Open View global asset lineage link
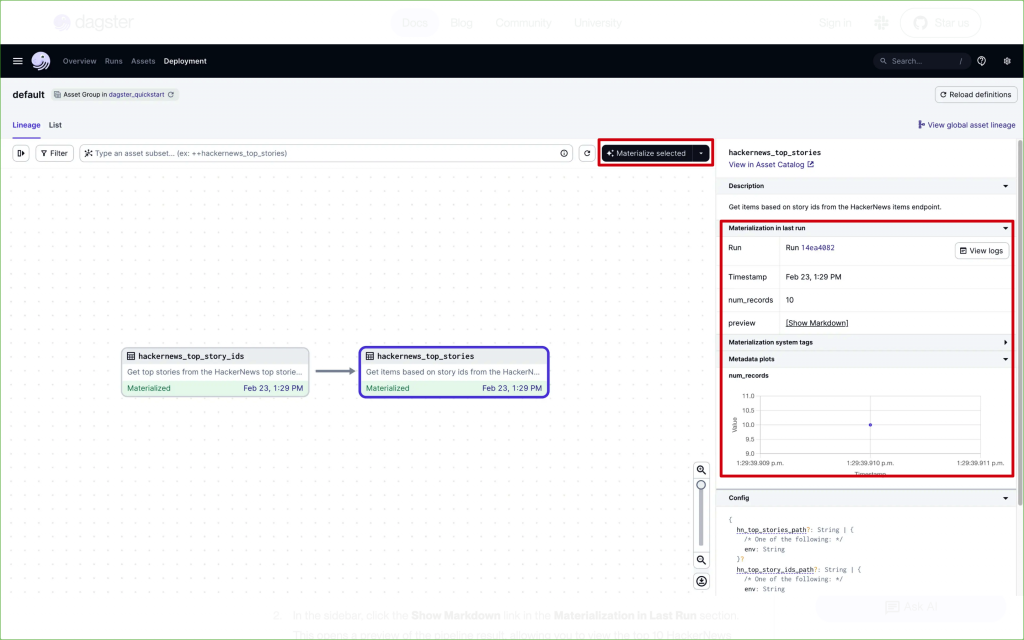Viewport: 1024px width, 640px height. click(x=967, y=125)
